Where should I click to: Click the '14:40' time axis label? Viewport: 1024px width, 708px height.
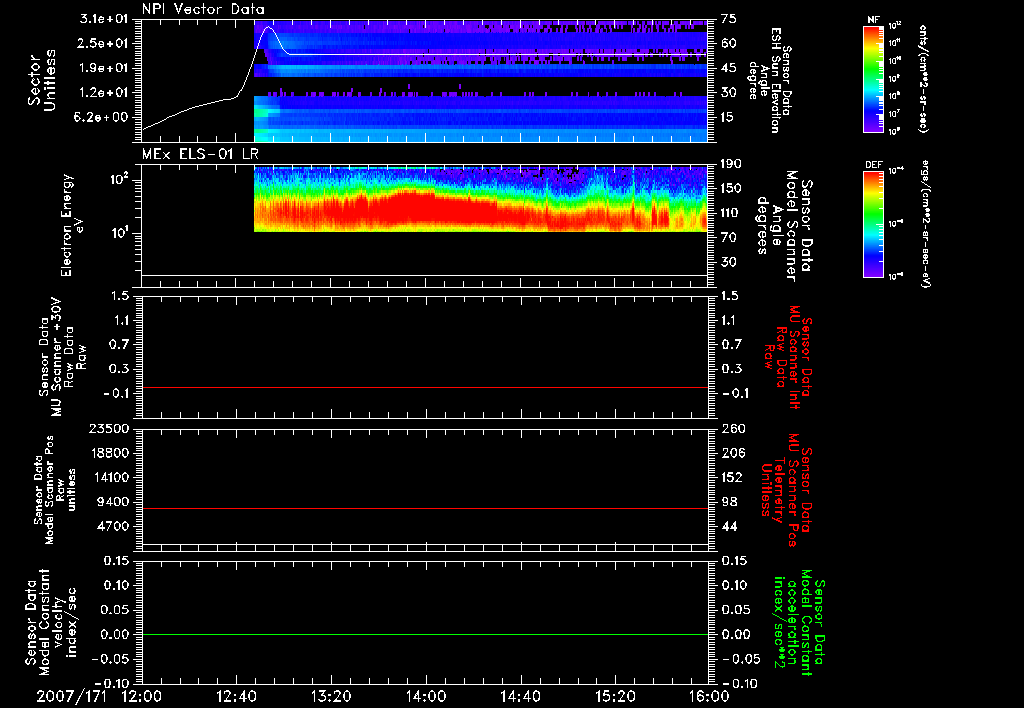[520, 696]
